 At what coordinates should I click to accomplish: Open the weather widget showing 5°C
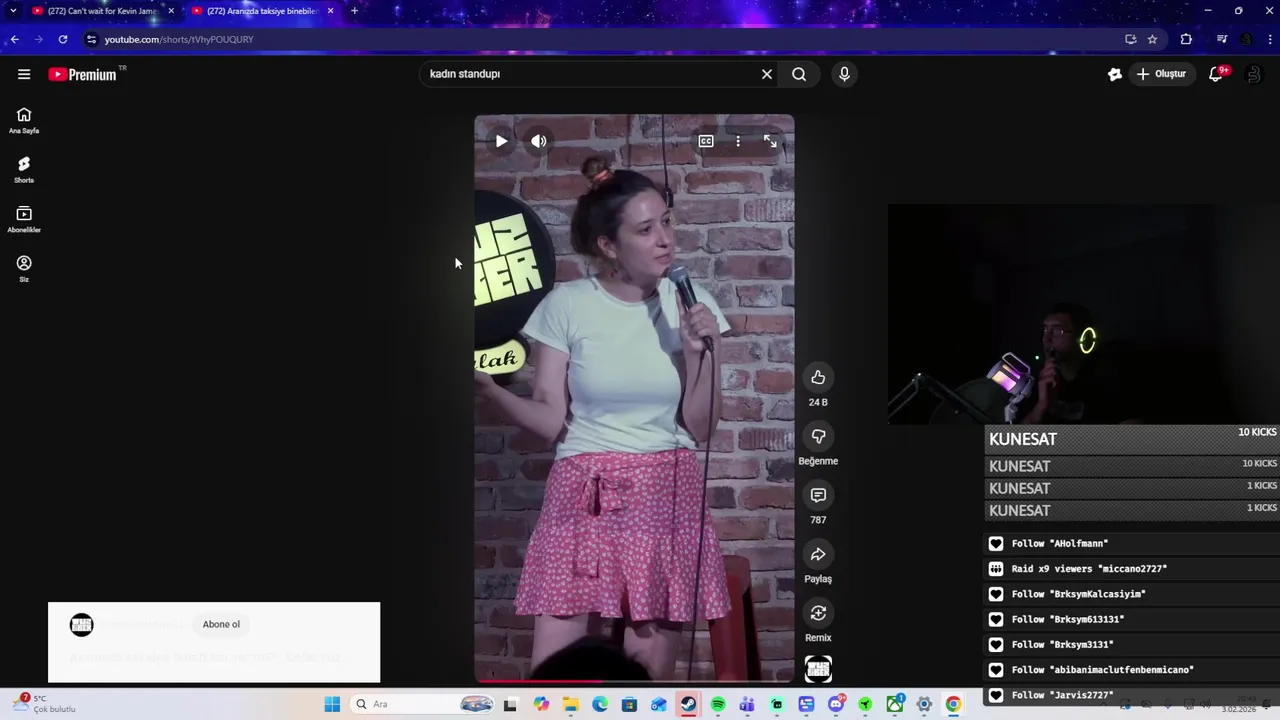(x=45, y=704)
